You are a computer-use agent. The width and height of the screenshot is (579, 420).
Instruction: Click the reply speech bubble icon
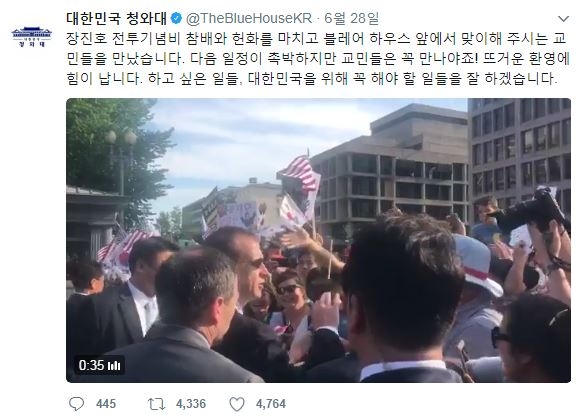coord(76,404)
